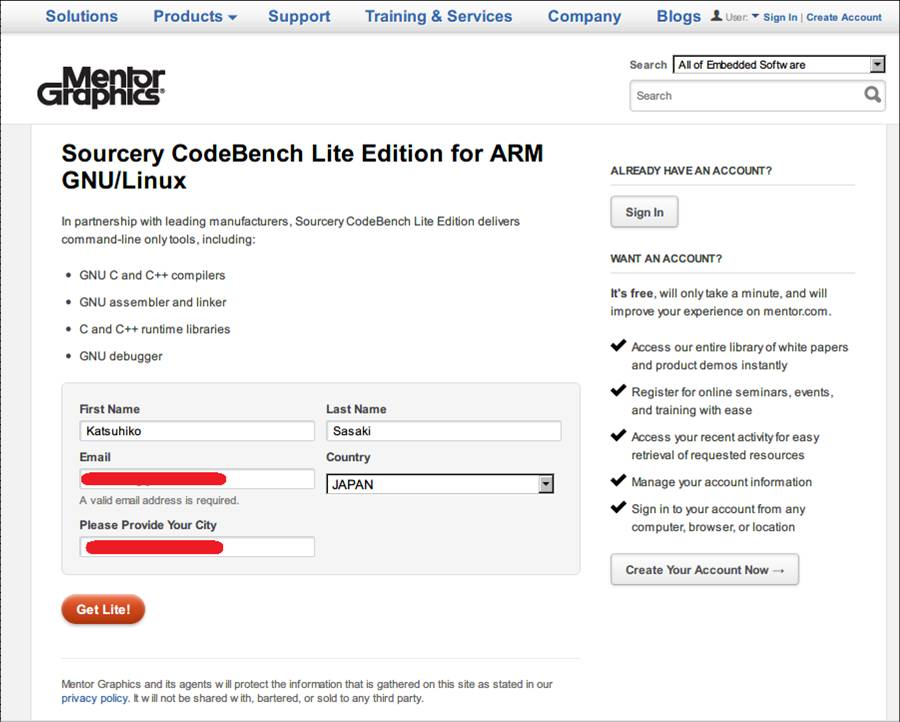Click the Create Account link at top
This screenshot has height=722, width=900.
[x=844, y=17]
